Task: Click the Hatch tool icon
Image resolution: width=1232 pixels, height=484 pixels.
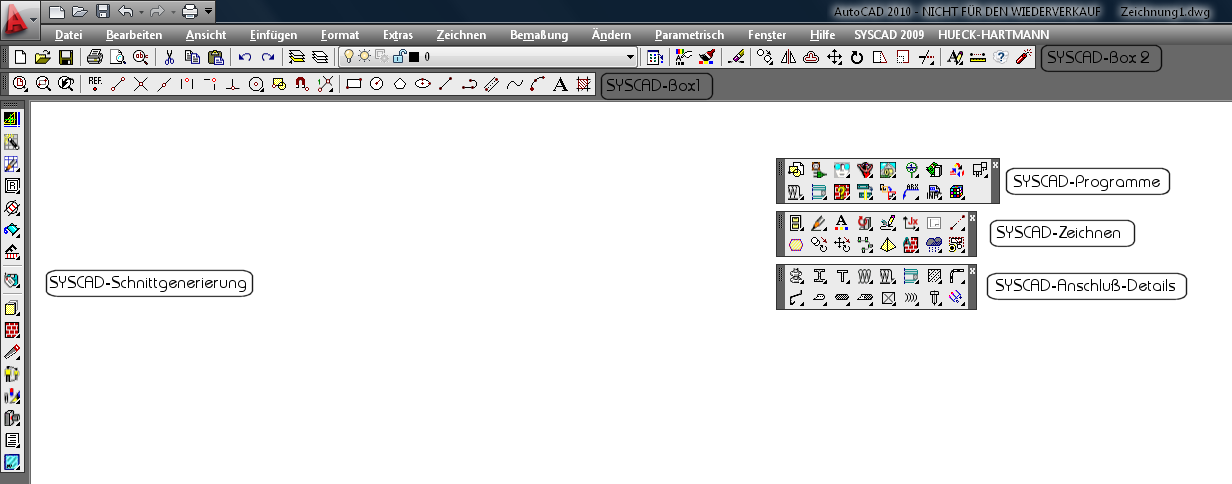Action: [583, 84]
